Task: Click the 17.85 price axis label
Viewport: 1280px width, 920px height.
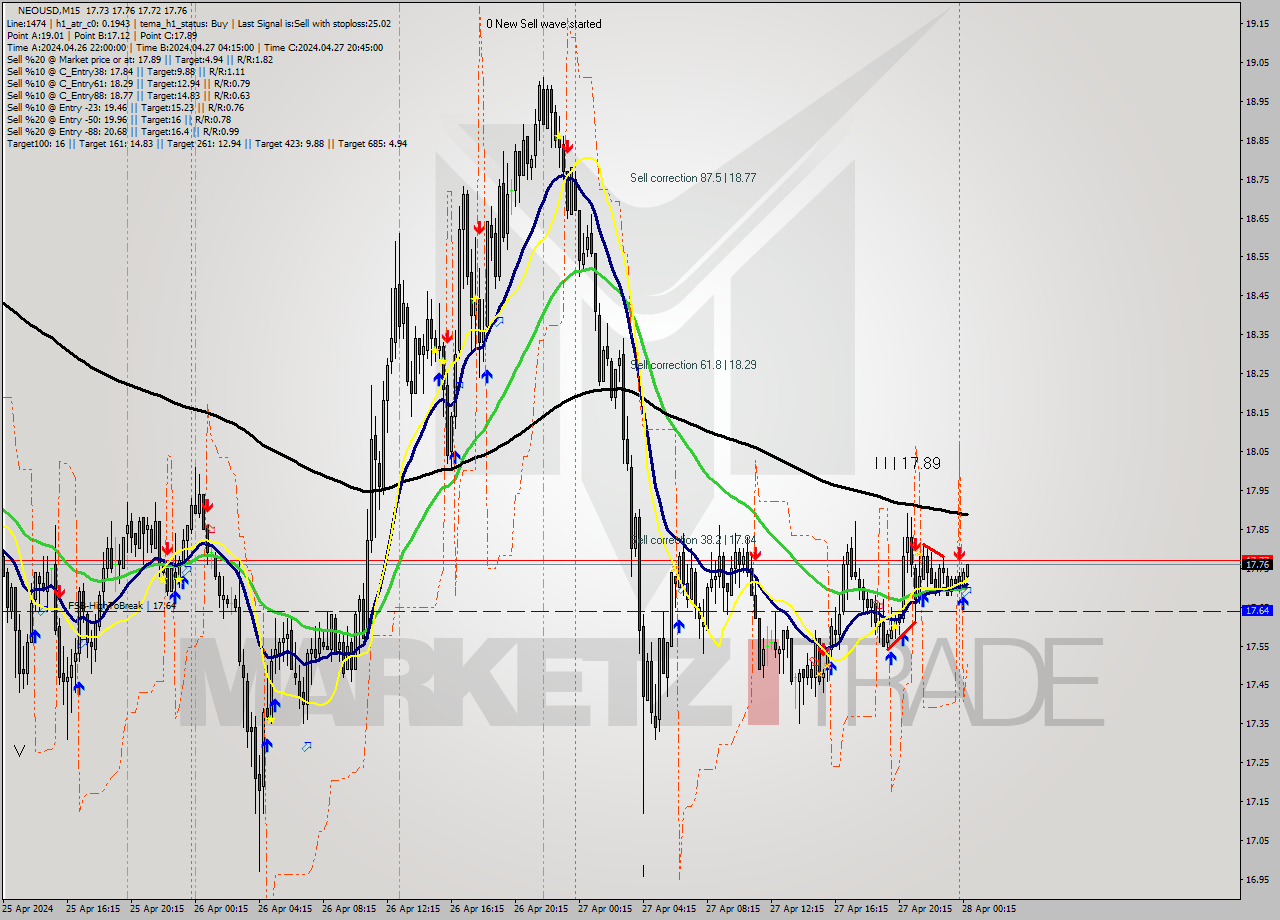Action: click(1257, 529)
